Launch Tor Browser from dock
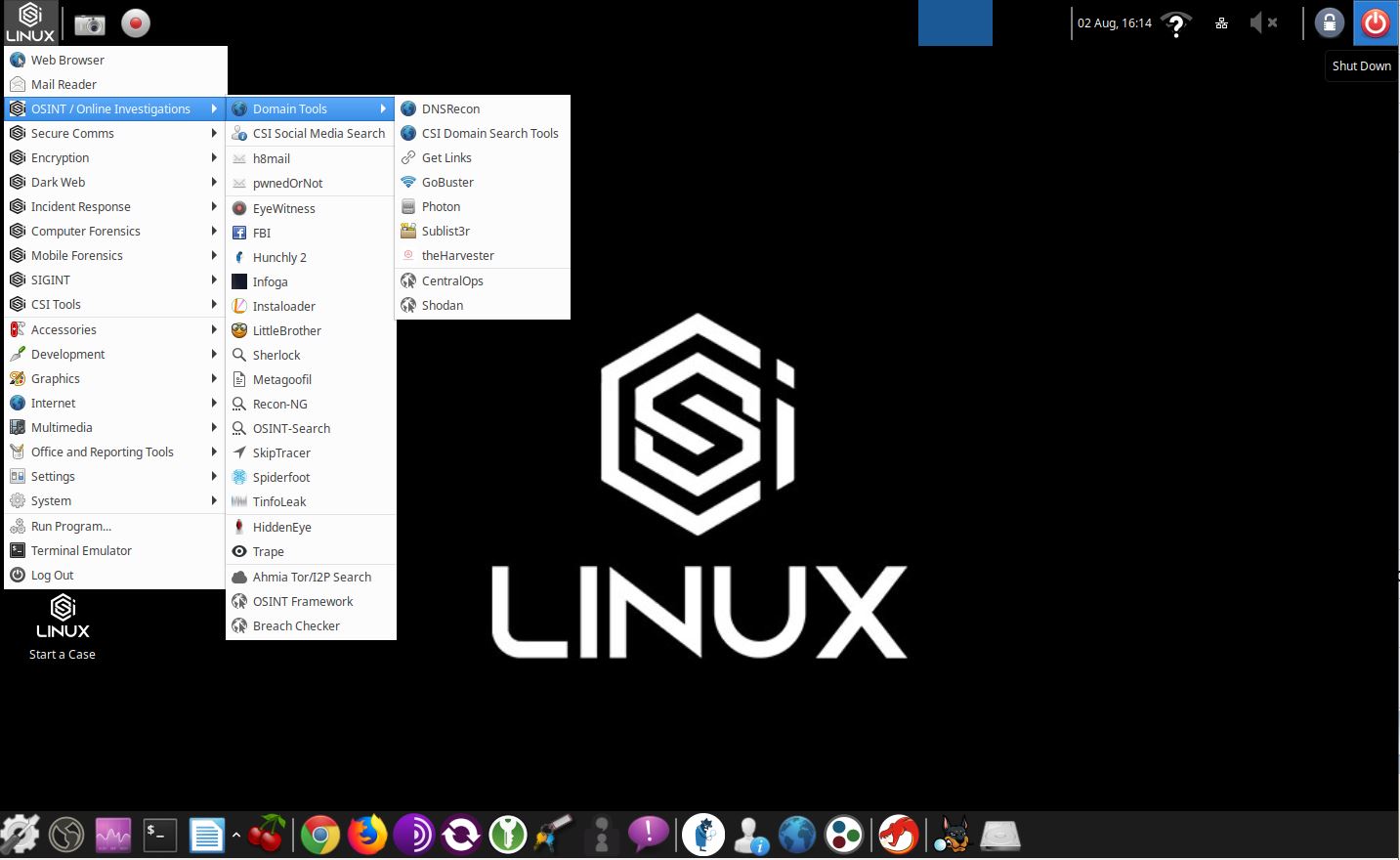This screenshot has width=1400, height=860. pos(414,836)
